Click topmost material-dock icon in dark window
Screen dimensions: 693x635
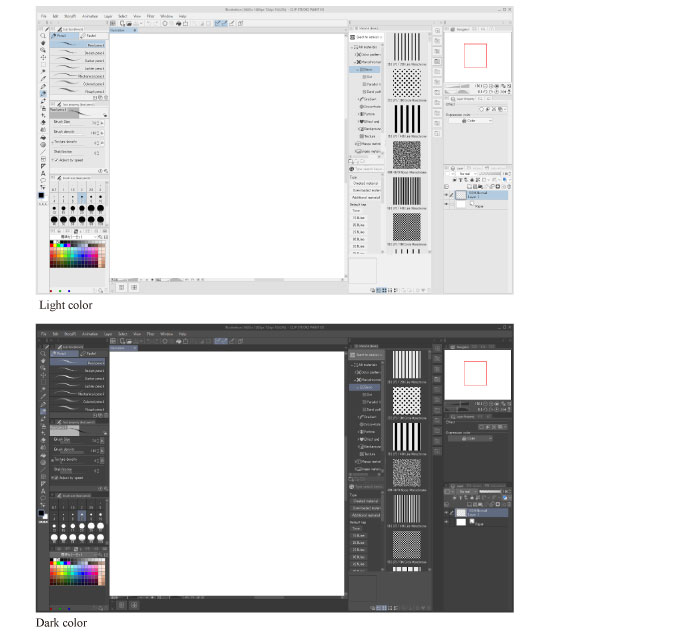[x=437, y=348]
